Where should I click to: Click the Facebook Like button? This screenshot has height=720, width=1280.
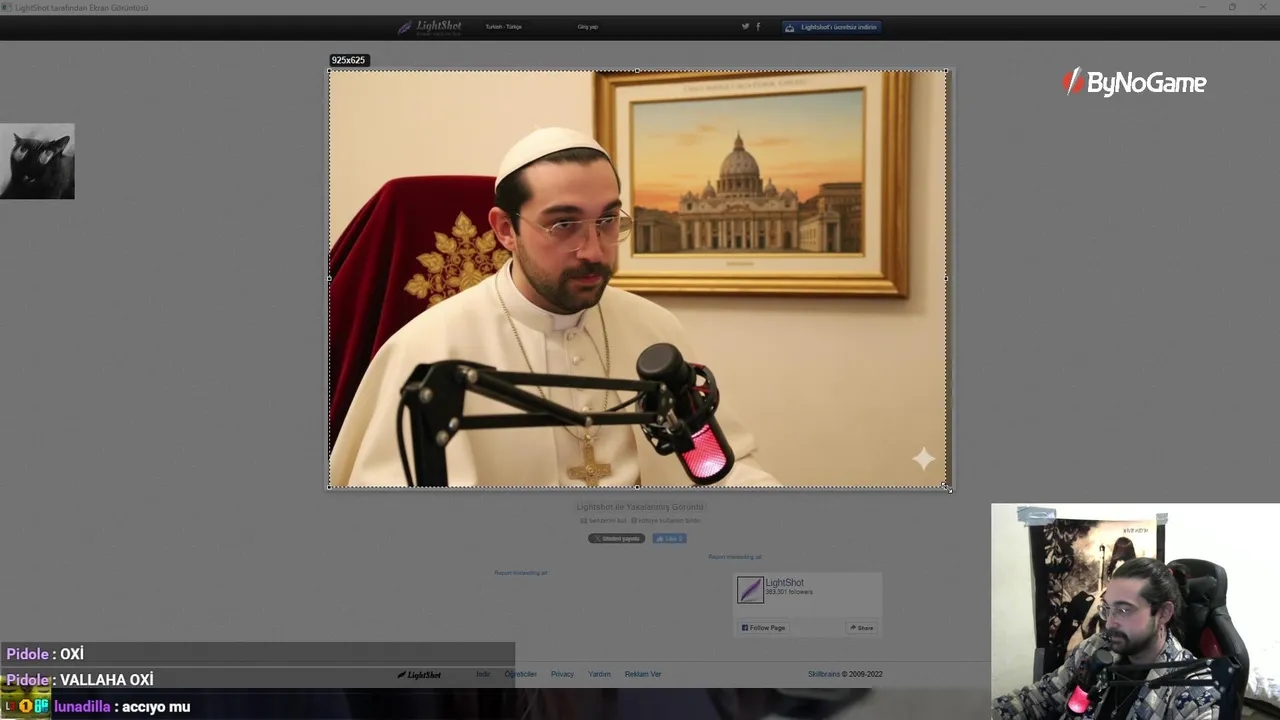669,538
